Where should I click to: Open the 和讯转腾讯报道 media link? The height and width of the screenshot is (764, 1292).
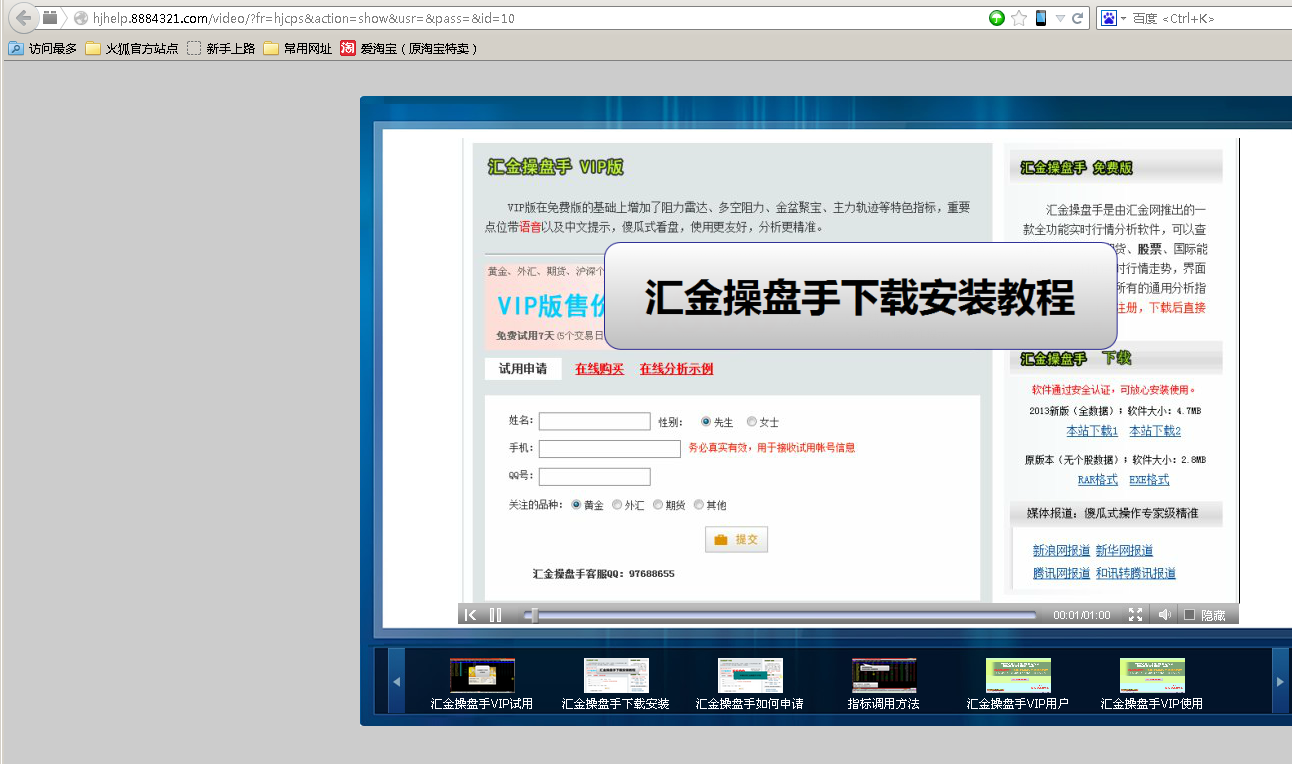pos(1135,574)
